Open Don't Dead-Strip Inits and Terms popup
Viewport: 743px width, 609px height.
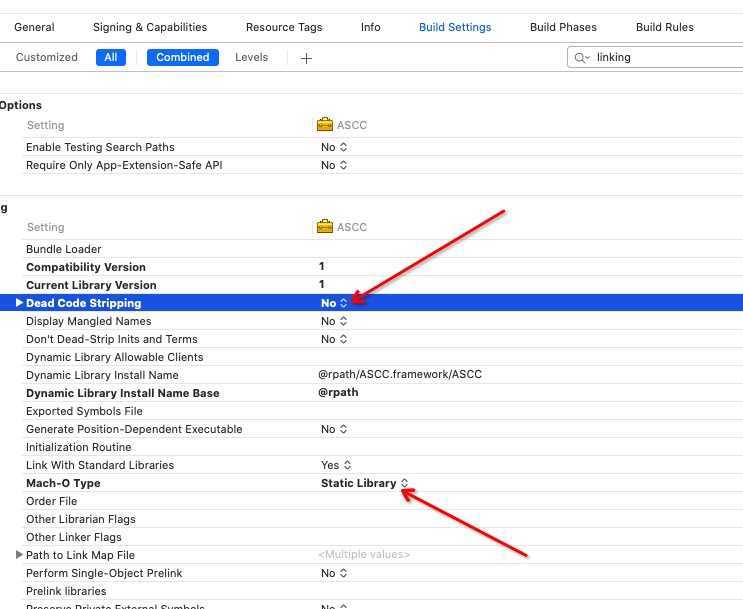[334, 339]
